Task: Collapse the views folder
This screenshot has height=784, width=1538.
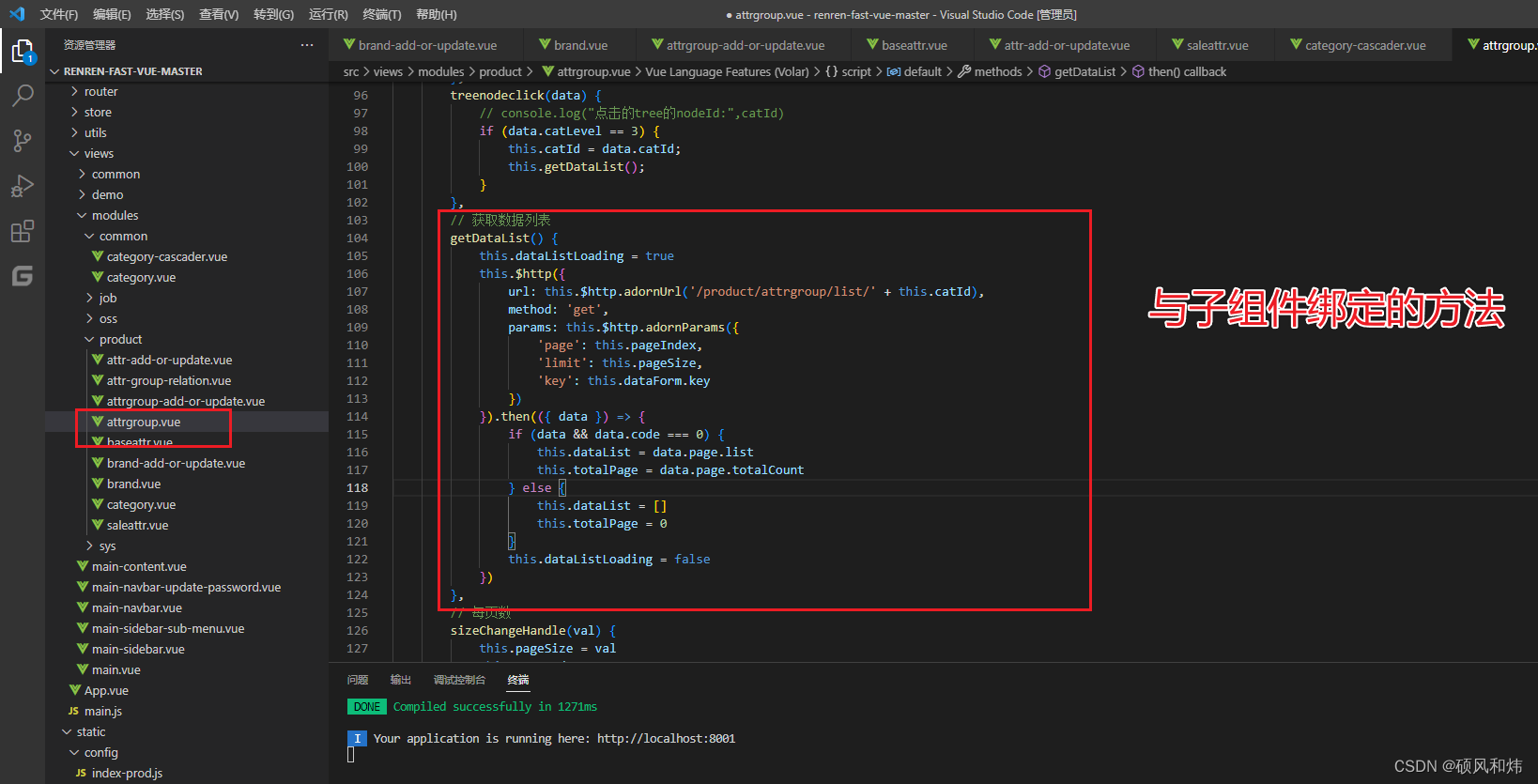Action: pyautogui.click(x=75, y=153)
